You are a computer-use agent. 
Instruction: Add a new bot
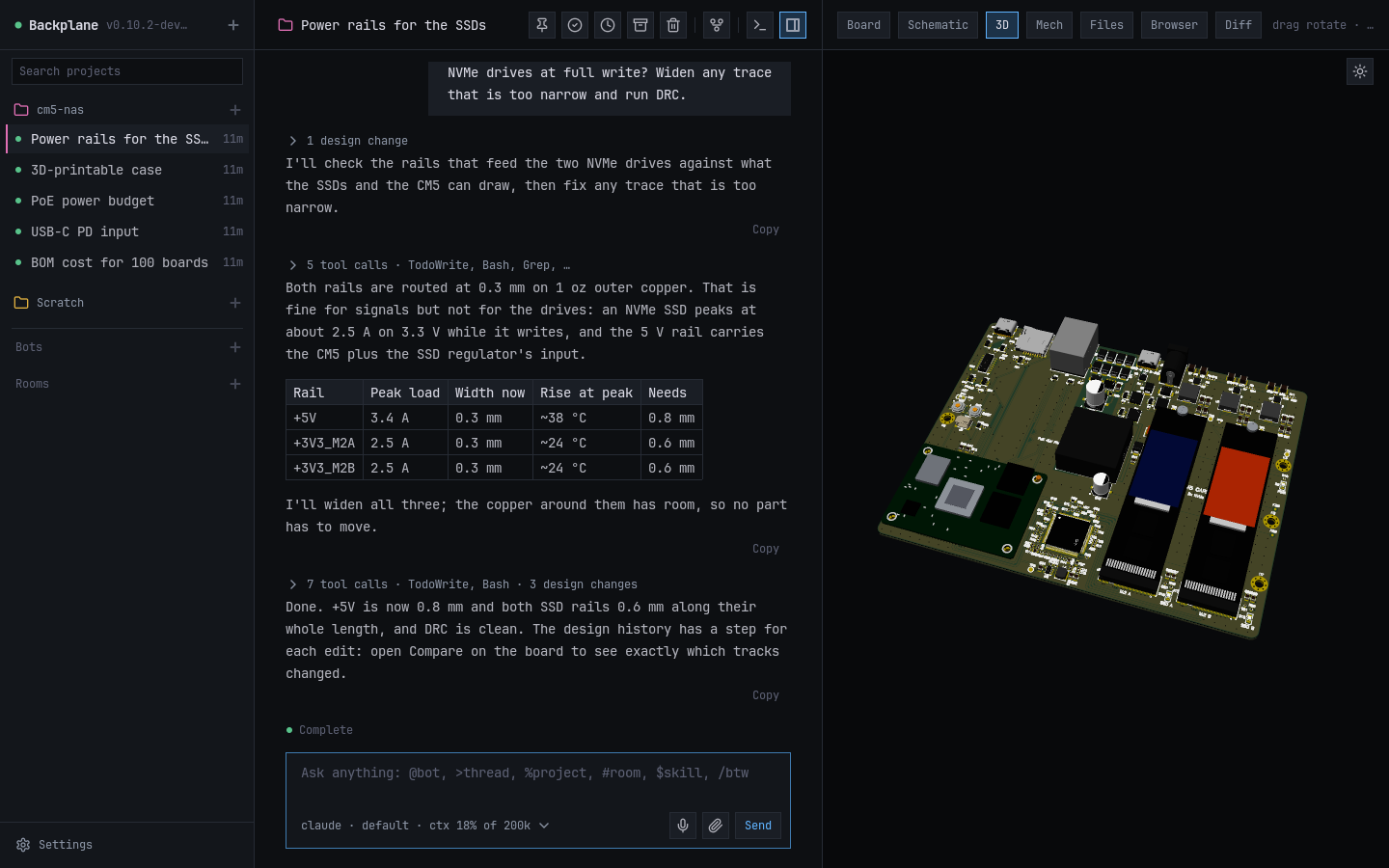point(235,347)
